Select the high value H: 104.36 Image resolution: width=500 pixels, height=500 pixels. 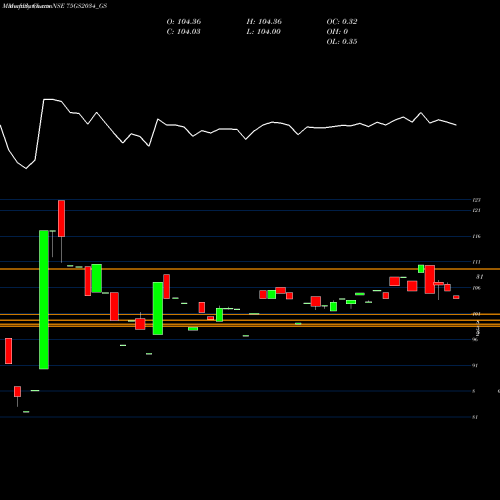point(264,22)
